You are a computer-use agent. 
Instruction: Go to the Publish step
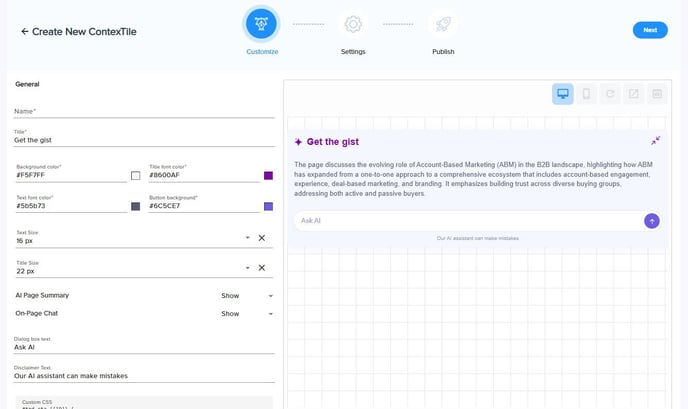[x=444, y=24]
